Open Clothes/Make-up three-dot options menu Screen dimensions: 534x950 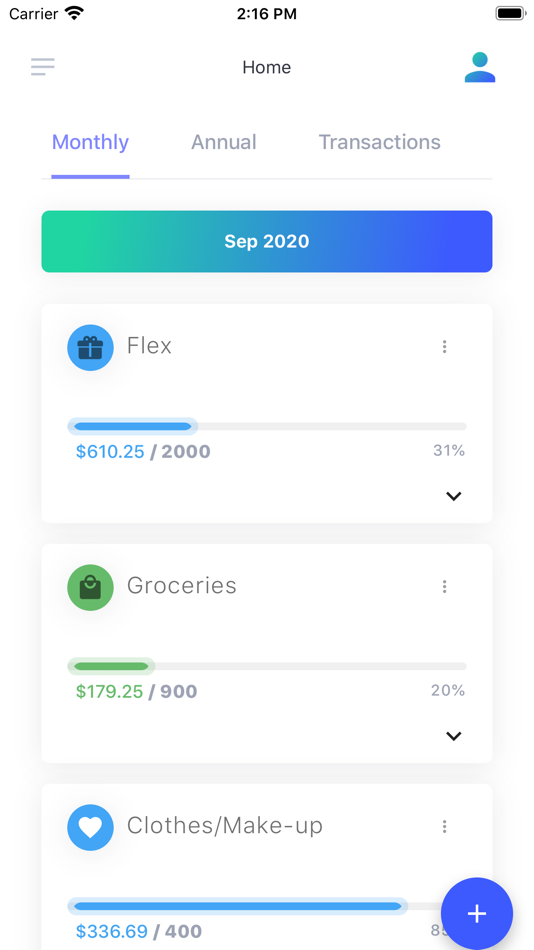pos(444,826)
